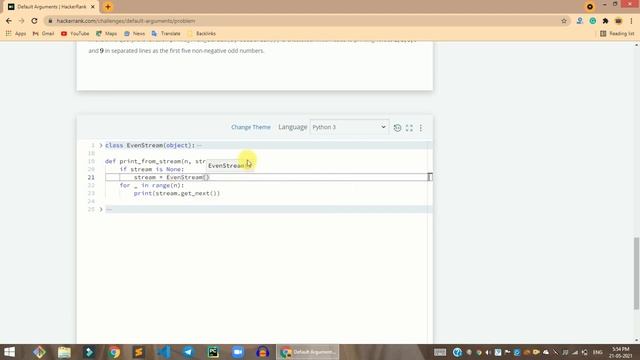
Task: Click the print(stream.get_next()) code line
Action: 177,193
